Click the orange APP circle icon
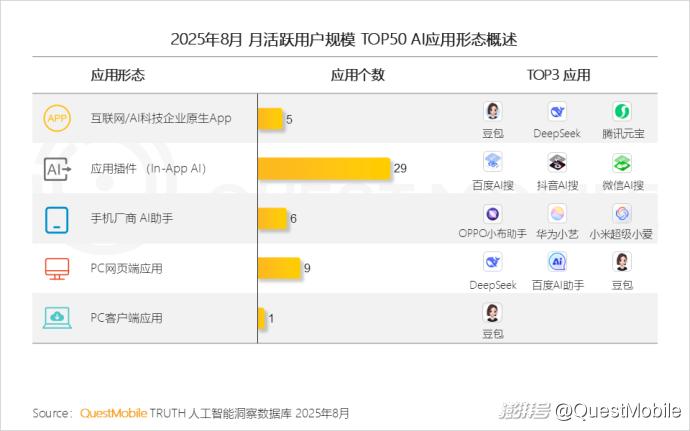 tap(57, 119)
